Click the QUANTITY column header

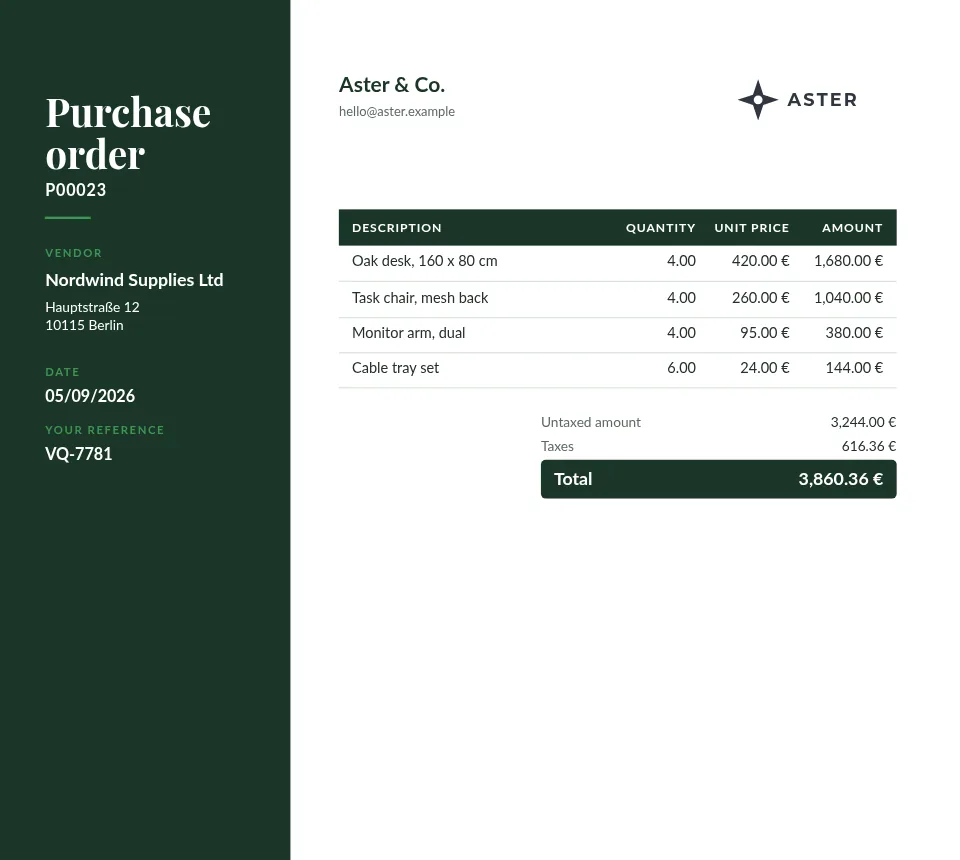coord(661,228)
